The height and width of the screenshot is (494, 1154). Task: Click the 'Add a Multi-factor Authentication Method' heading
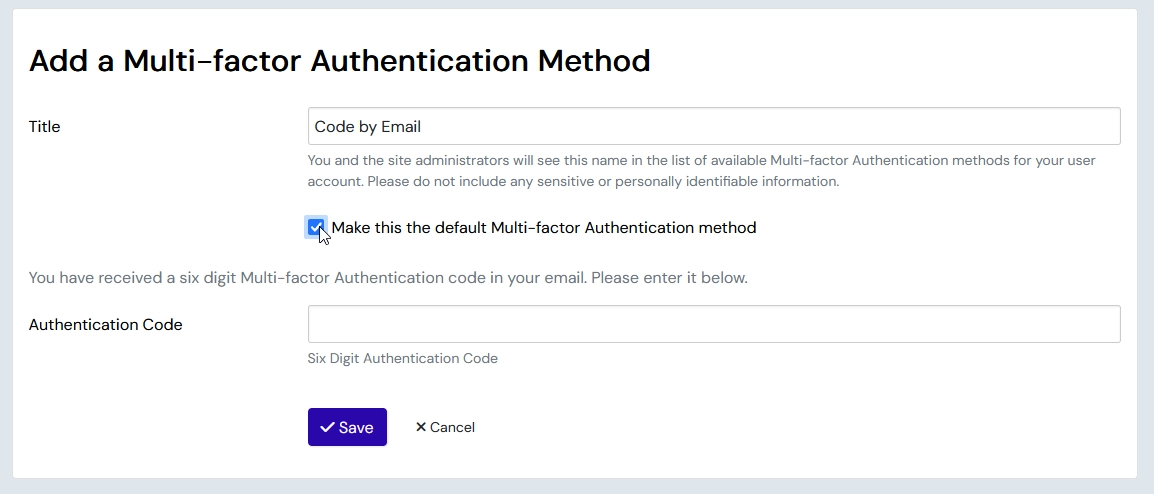tap(339, 61)
